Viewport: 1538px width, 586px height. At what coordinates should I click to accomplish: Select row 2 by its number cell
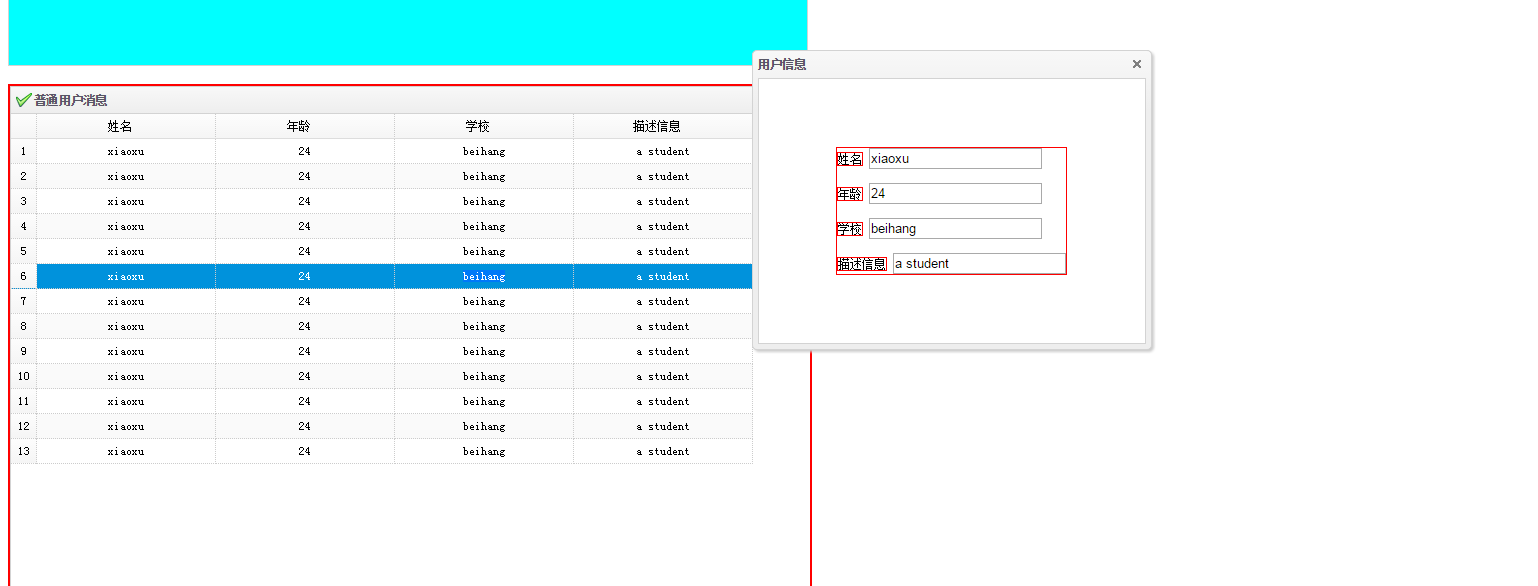click(x=23, y=176)
